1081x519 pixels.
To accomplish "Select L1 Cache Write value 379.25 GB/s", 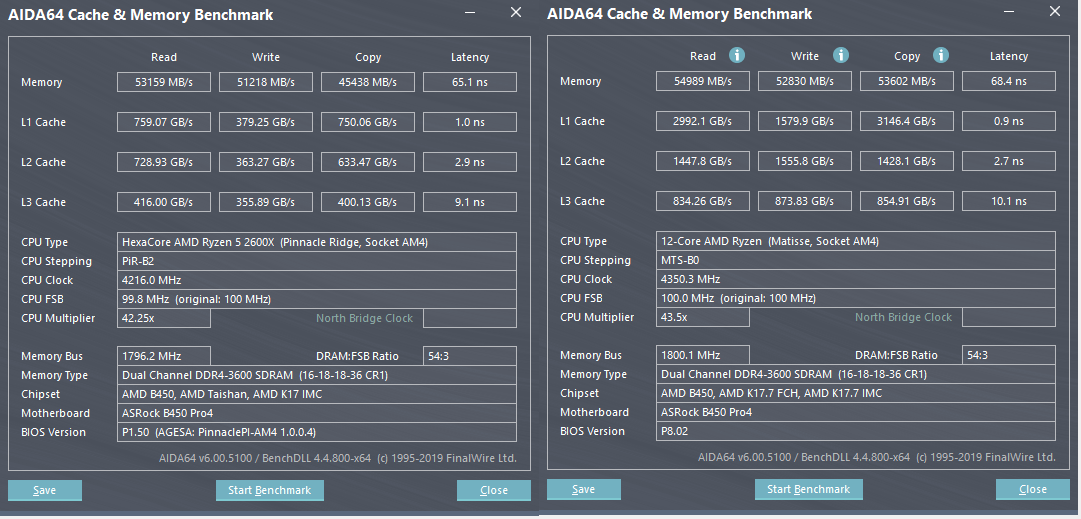I will 266,122.
